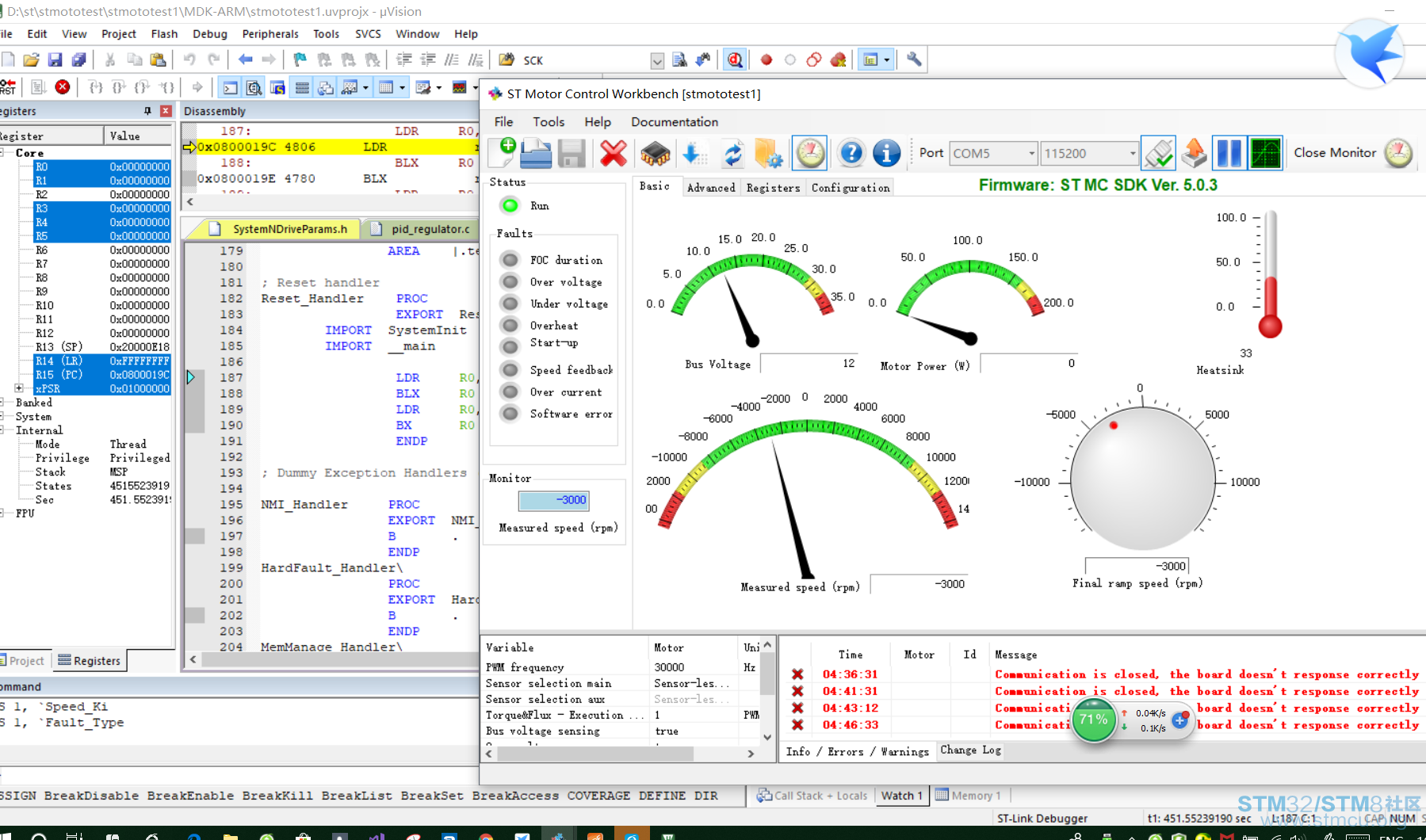Image resolution: width=1426 pixels, height=840 pixels.
Task: Click the Open Project folder icon in Workbench toolbar
Action: click(x=536, y=153)
